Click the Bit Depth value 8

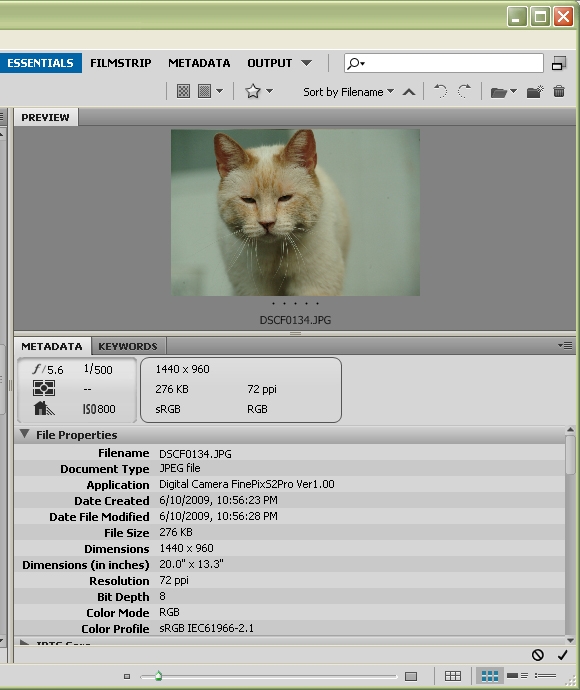click(x=162, y=596)
